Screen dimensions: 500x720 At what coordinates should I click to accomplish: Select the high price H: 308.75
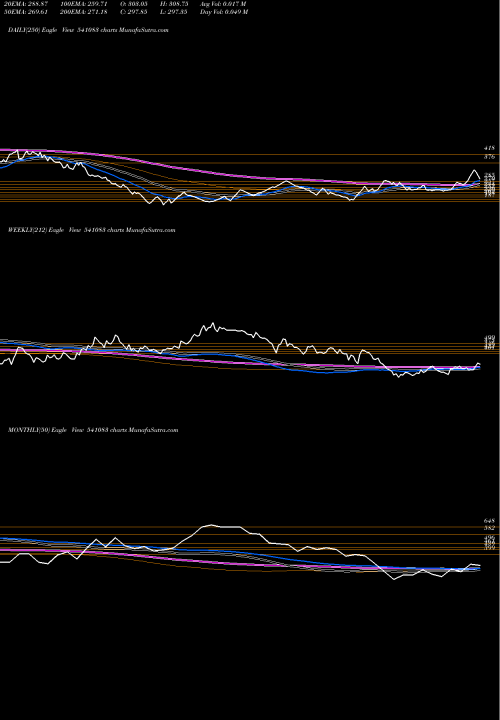(172, 4)
